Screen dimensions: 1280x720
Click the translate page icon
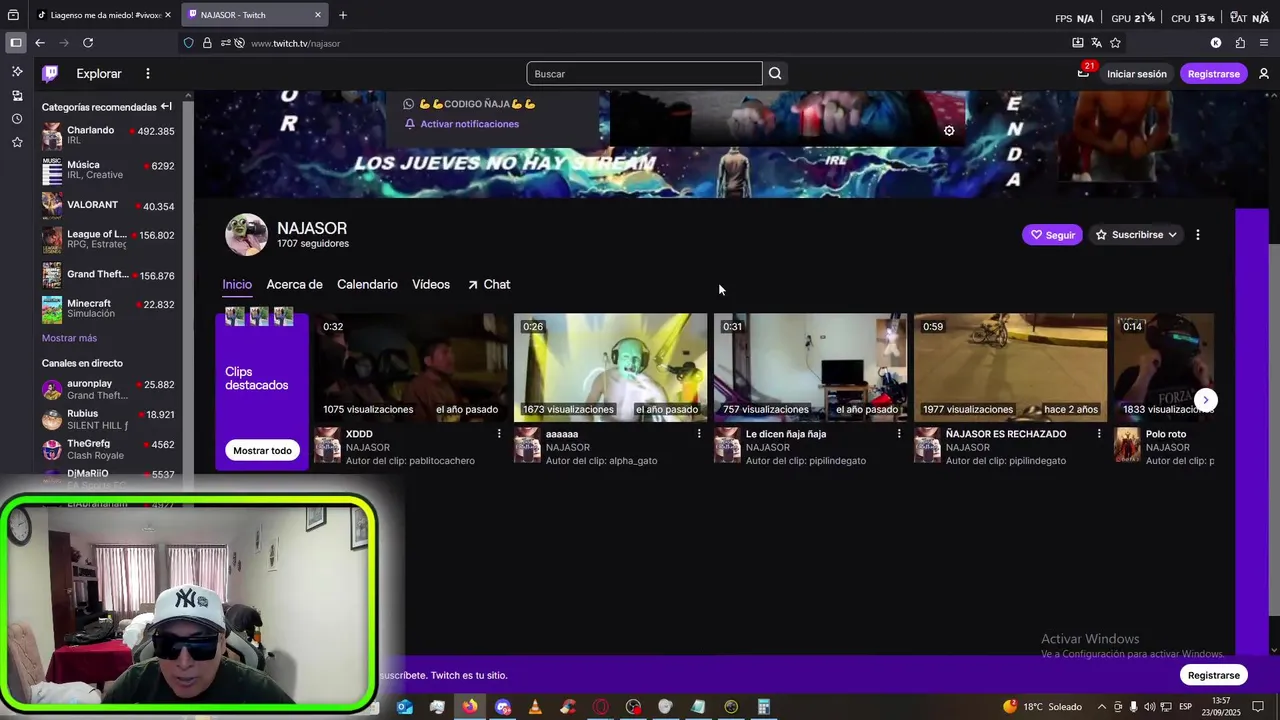coord(1096,43)
